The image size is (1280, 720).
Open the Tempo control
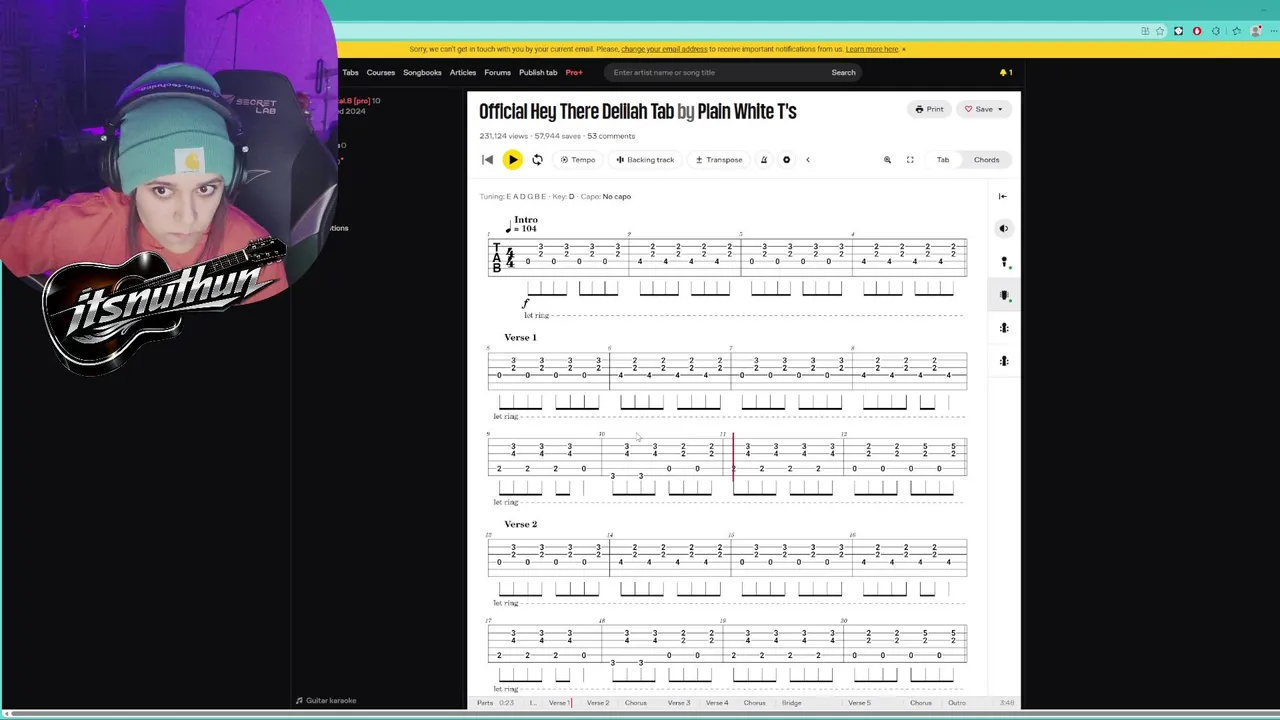(578, 160)
